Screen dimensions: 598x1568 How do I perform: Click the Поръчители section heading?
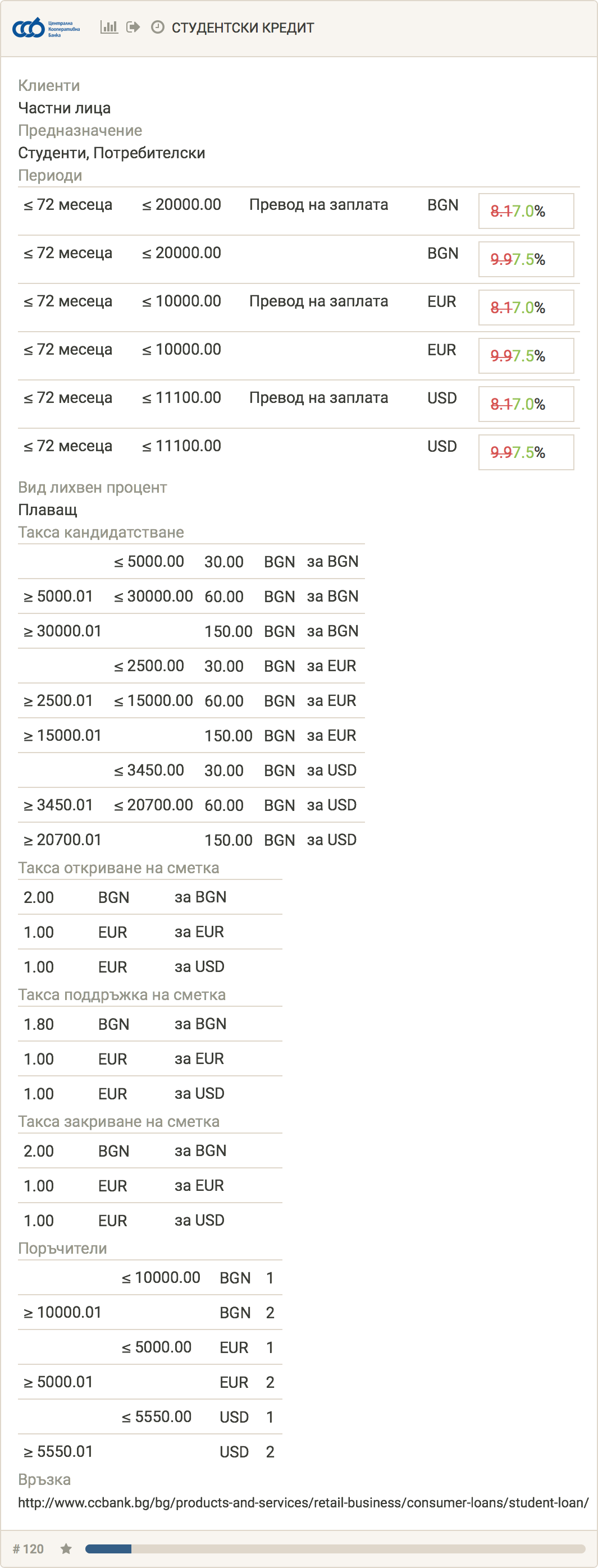point(63,1249)
